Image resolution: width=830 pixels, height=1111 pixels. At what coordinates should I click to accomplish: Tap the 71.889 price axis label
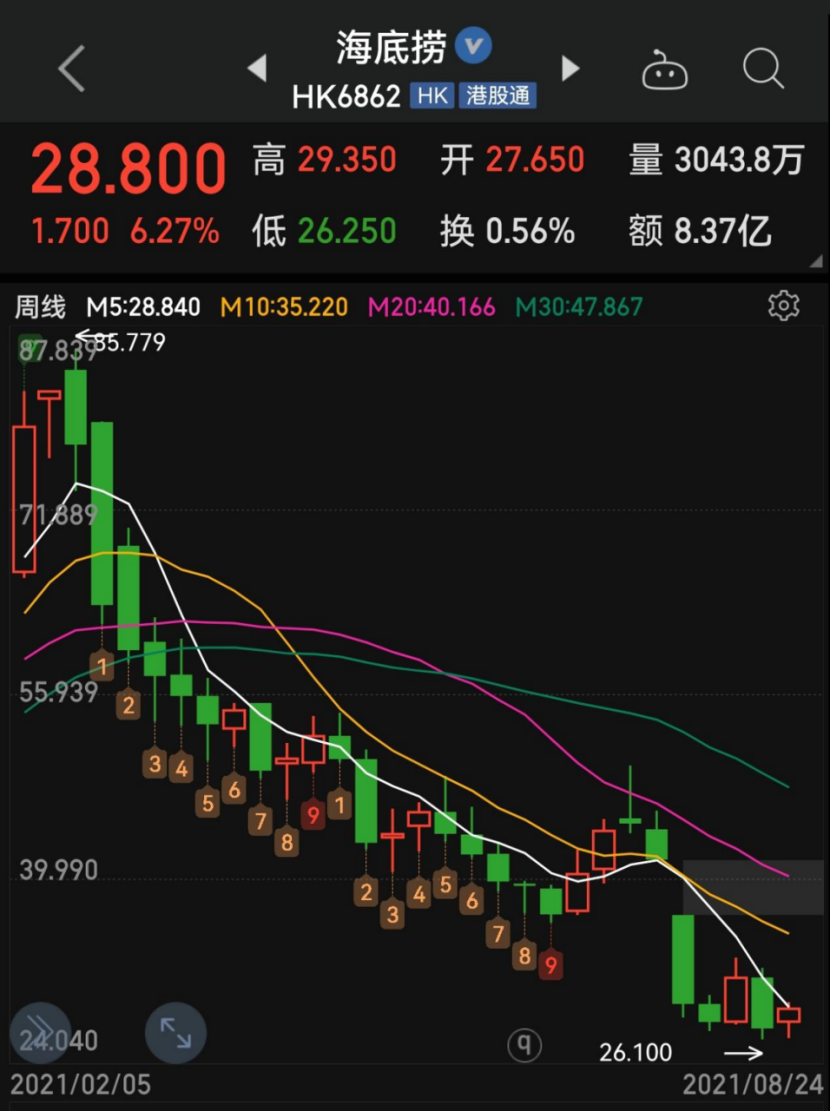pos(58,514)
